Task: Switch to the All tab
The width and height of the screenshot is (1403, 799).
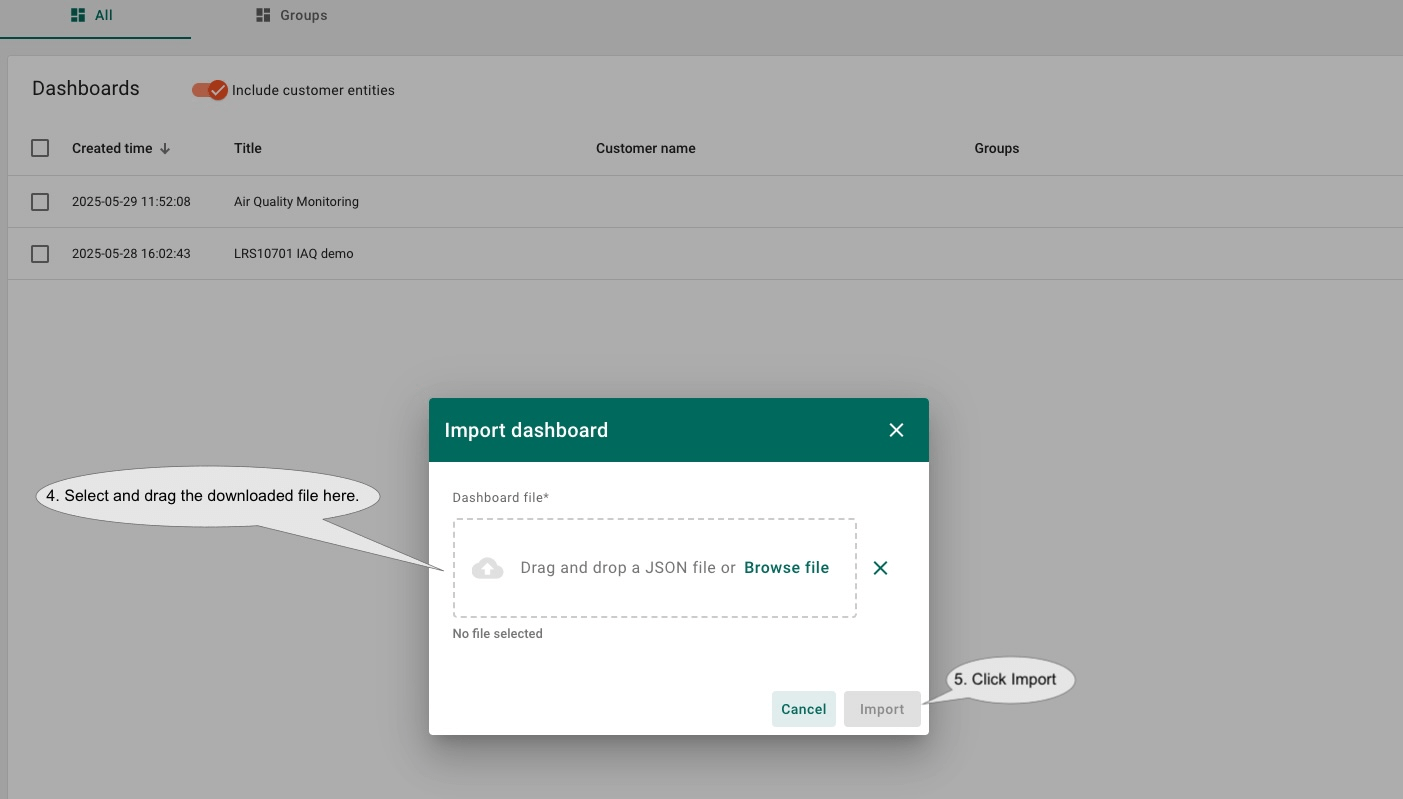Action: [93, 16]
